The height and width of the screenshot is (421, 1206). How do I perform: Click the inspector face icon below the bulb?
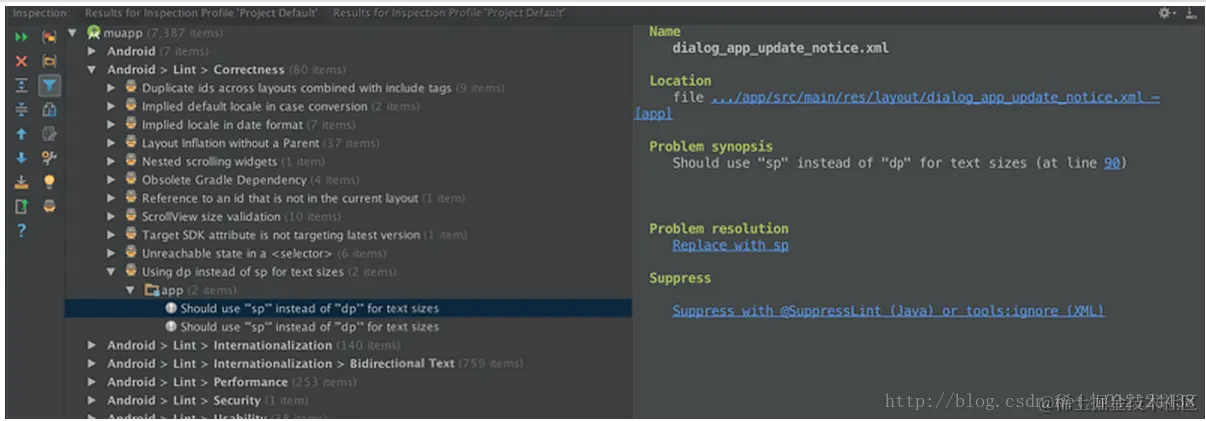pyautogui.click(x=49, y=206)
